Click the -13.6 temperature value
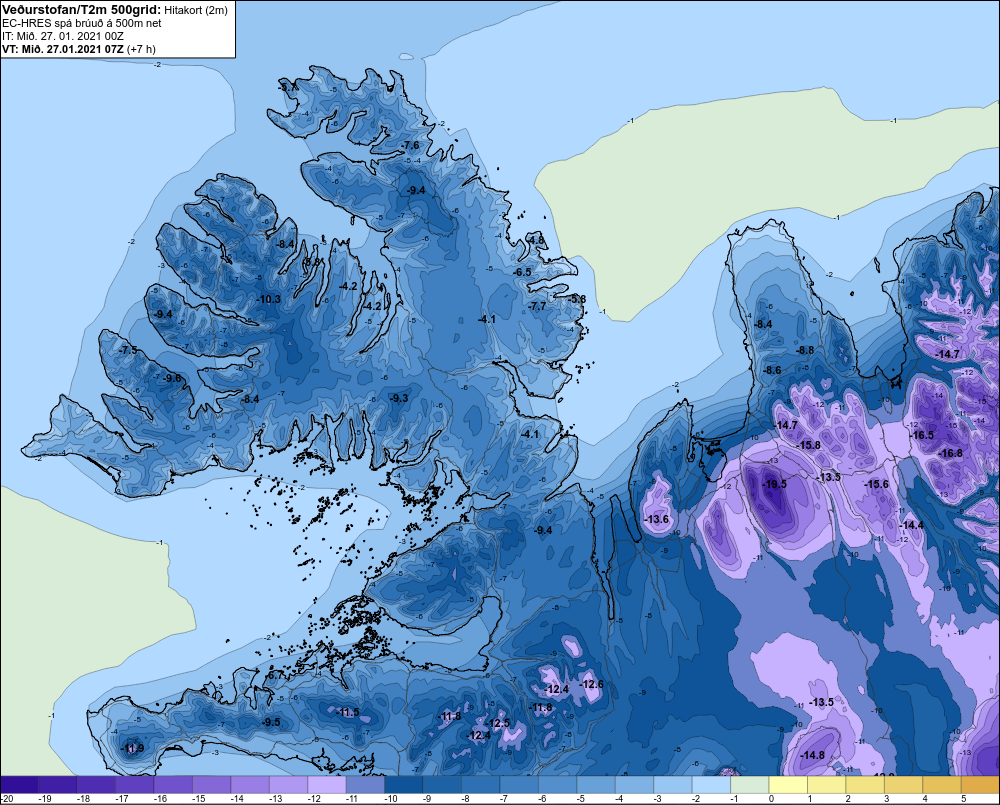This screenshot has height=805, width=1000. [x=657, y=519]
